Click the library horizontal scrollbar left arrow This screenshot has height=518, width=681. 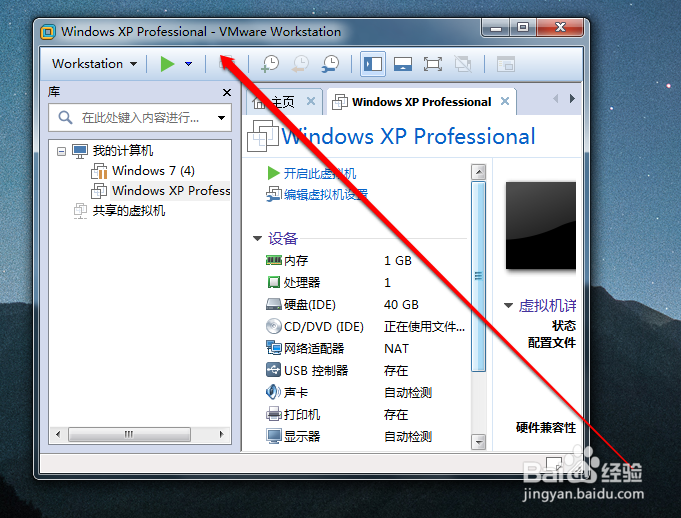(58, 434)
